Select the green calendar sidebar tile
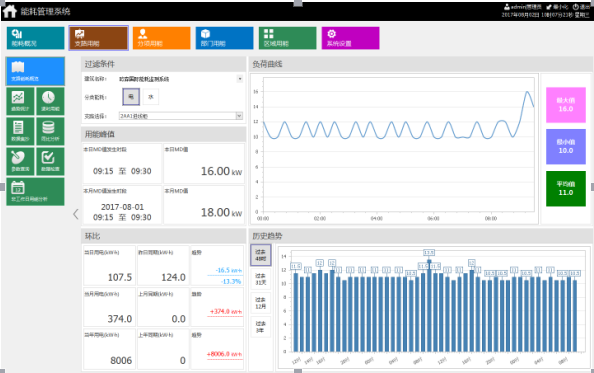Viewport: 594px width, 373px height. point(35,192)
